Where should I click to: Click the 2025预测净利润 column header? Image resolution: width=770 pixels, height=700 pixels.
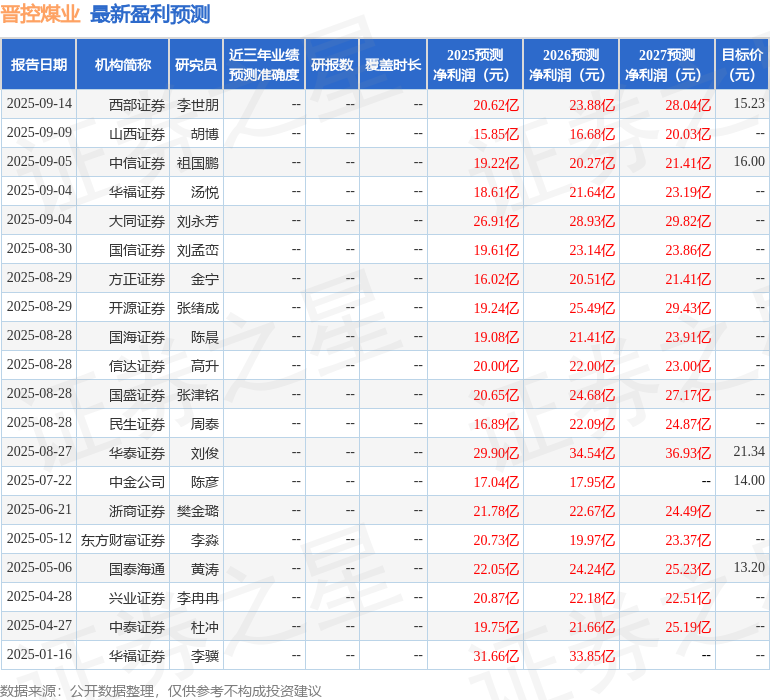[x=475, y=65]
